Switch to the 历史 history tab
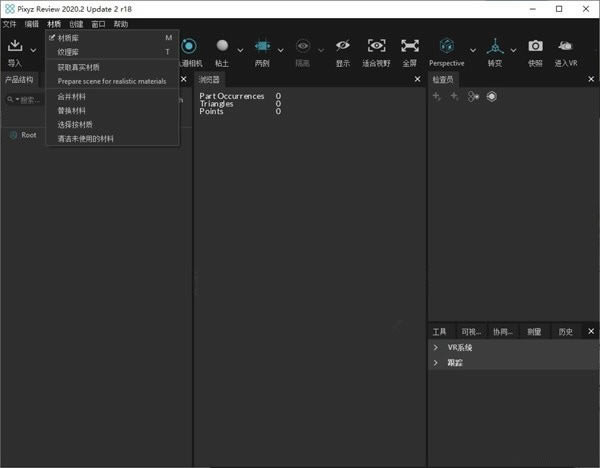 566,331
